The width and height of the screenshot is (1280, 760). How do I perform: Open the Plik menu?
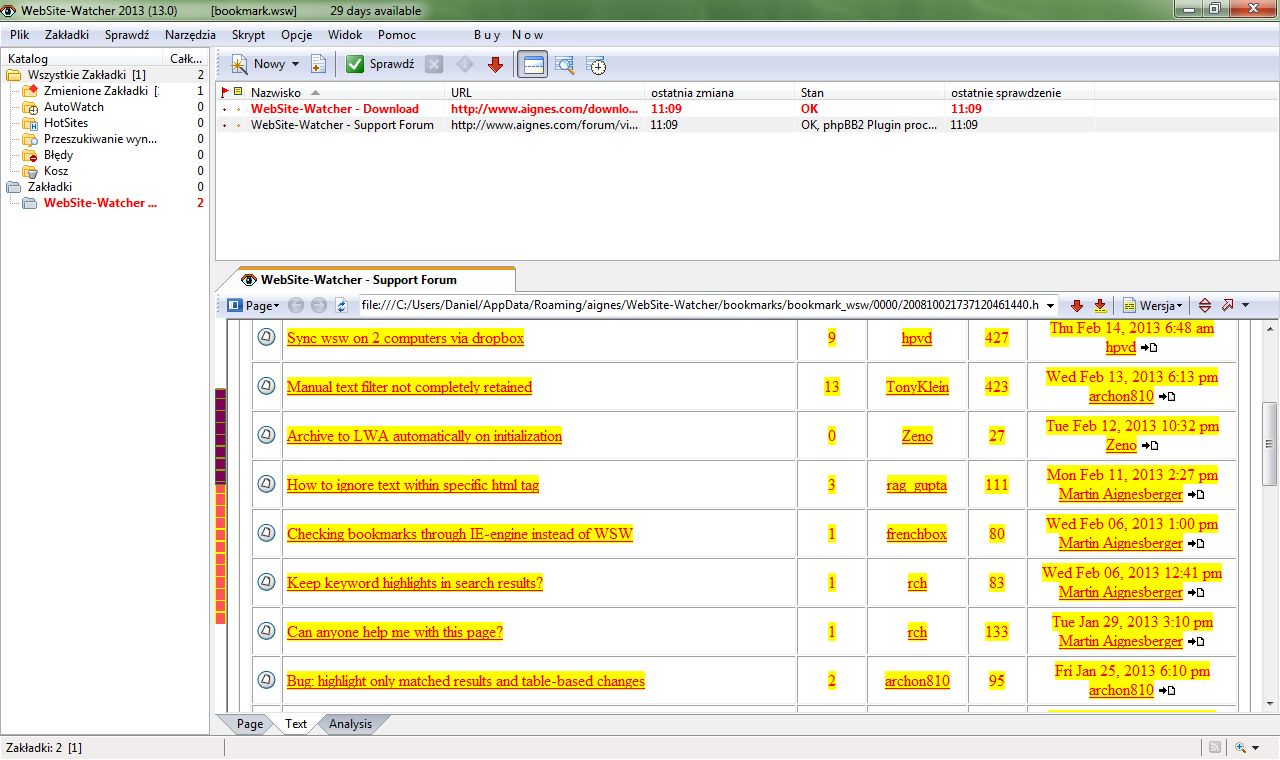point(20,35)
